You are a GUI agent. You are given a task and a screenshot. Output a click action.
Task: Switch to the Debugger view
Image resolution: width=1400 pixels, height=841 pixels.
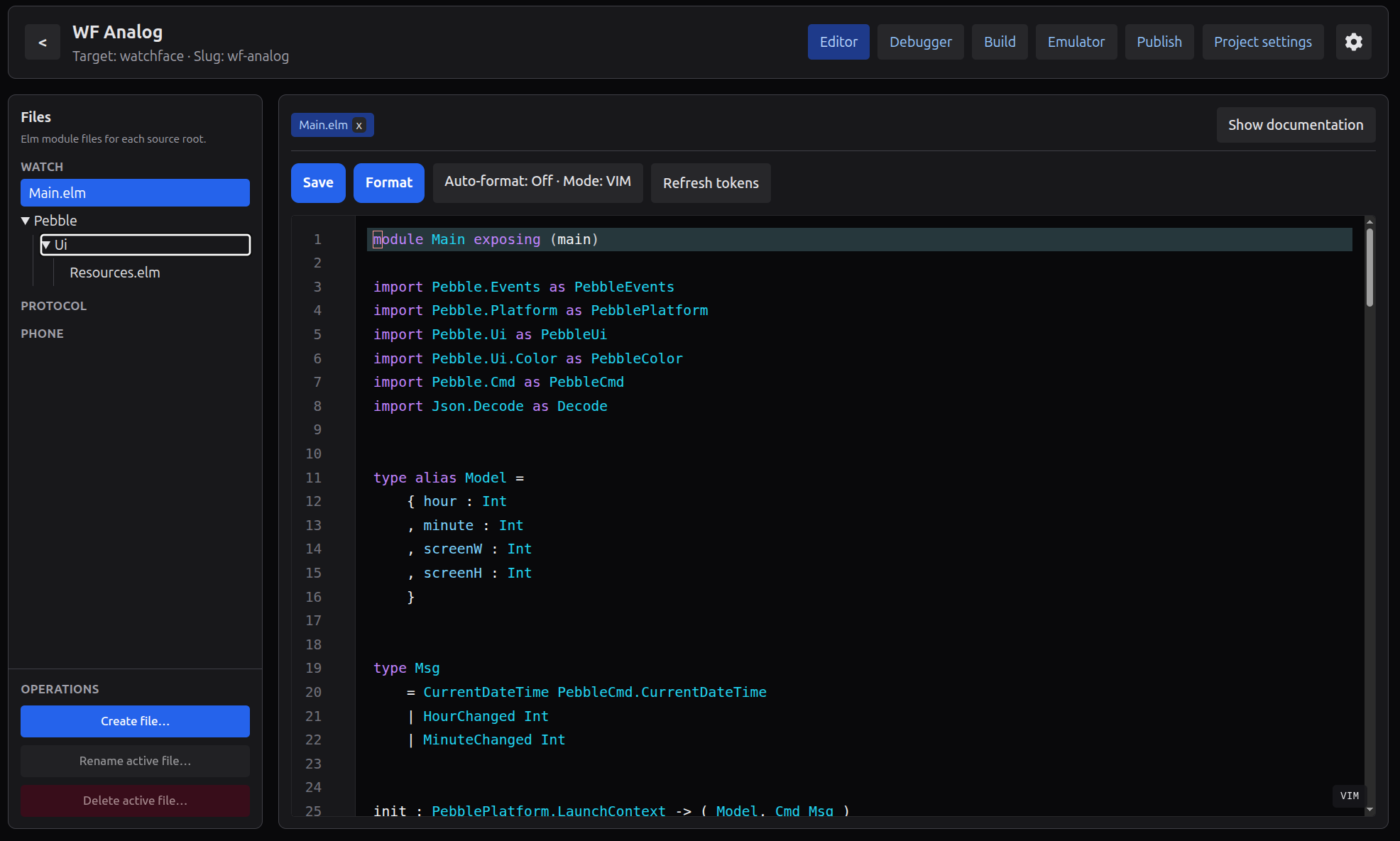pyautogui.click(x=920, y=42)
